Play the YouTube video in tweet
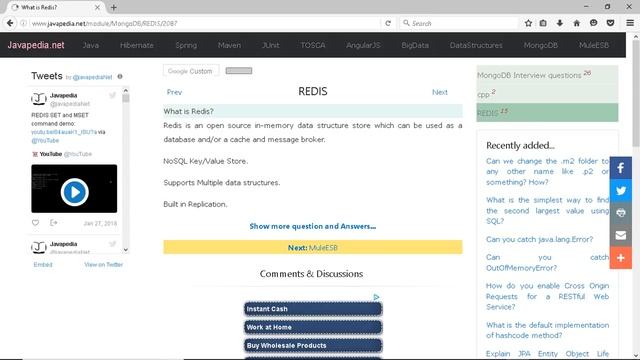The height and width of the screenshot is (360, 640). pos(74,192)
